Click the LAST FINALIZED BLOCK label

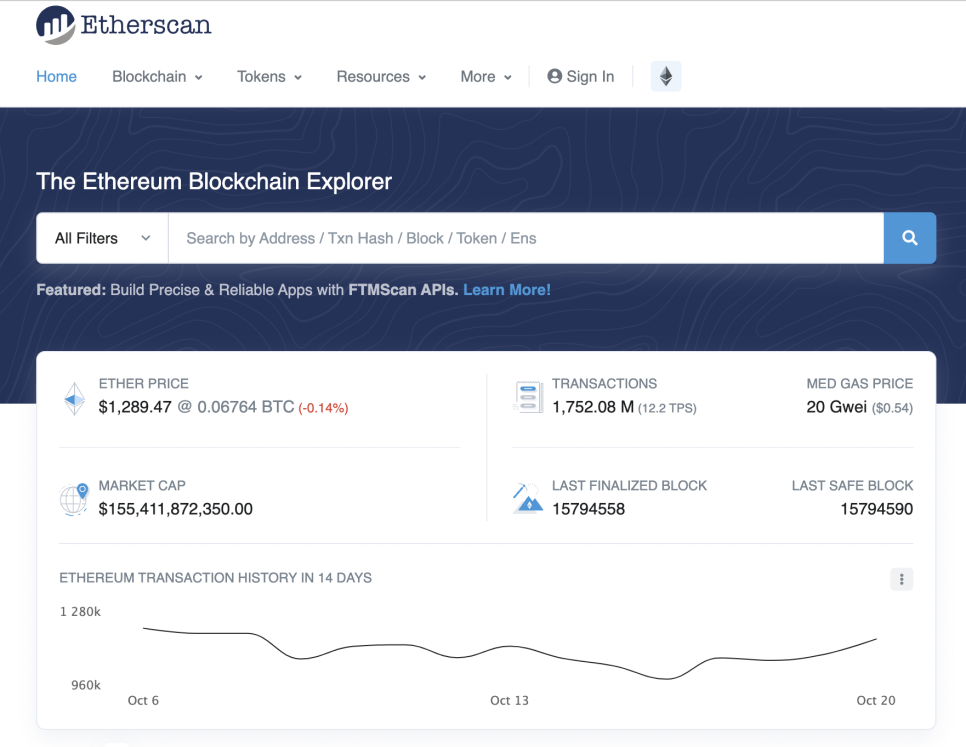pos(630,486)
